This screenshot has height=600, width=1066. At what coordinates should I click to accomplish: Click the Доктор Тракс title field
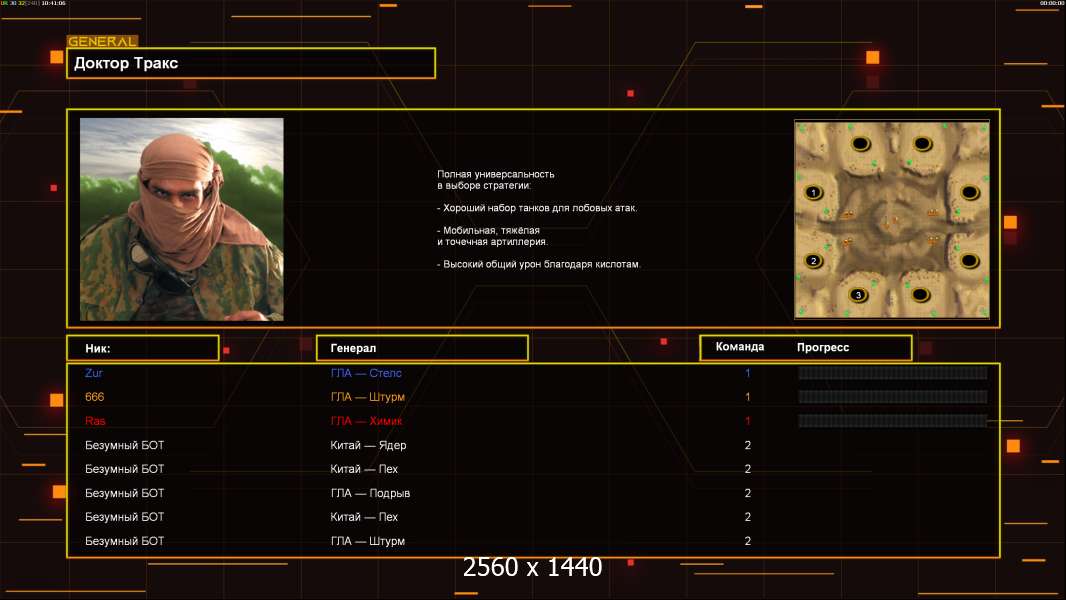[x=251, y=63]
